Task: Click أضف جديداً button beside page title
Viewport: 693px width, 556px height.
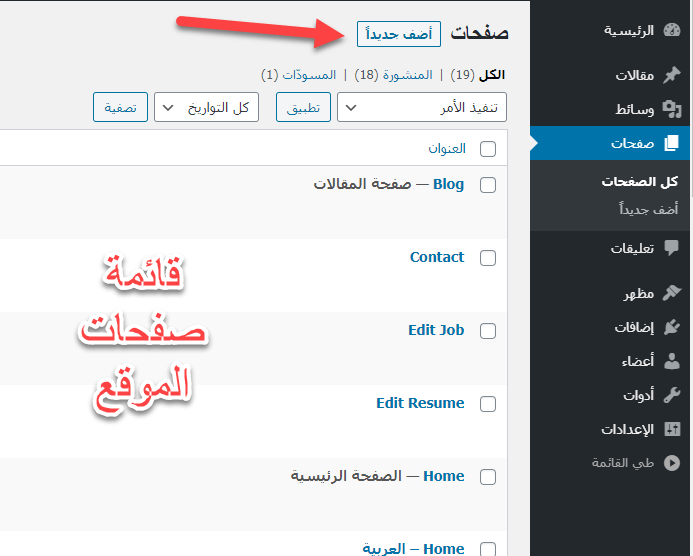Action: 399,34
